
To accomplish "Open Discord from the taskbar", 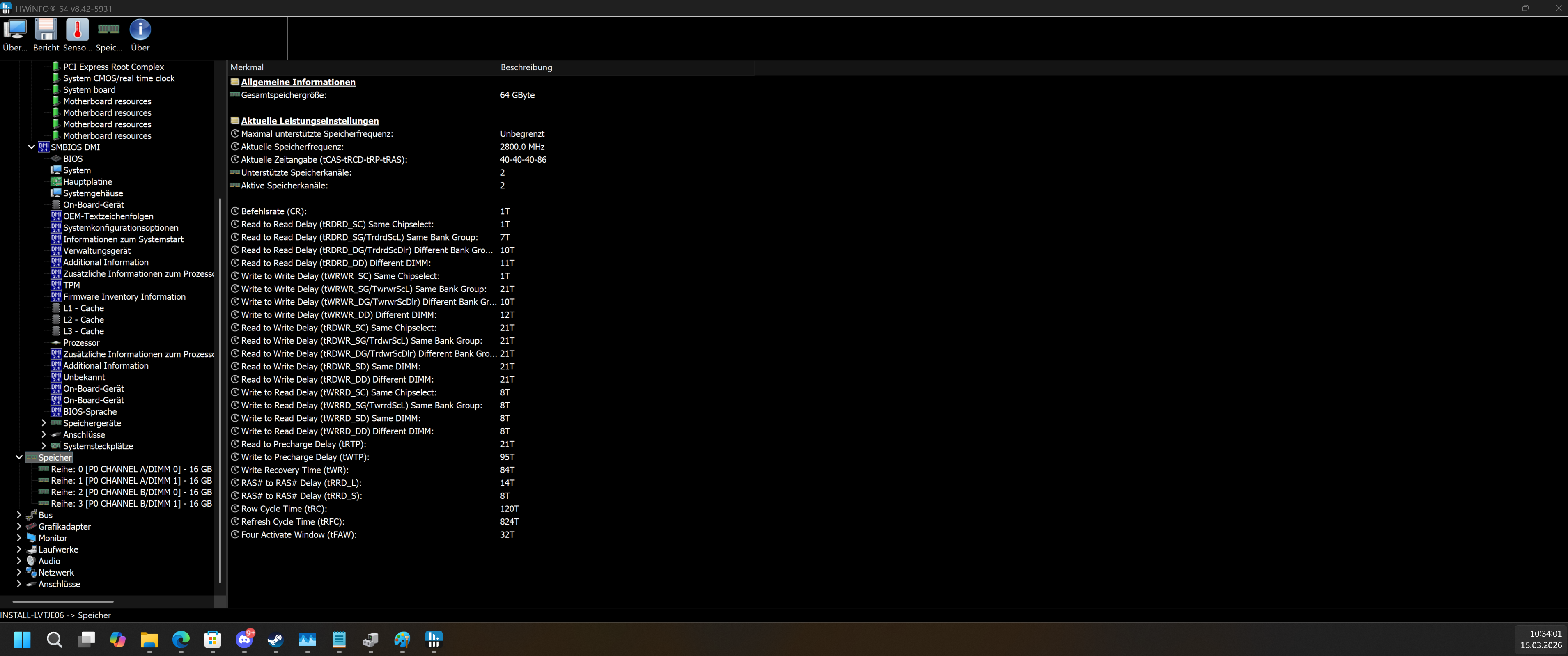I will (x=244, y=640).
